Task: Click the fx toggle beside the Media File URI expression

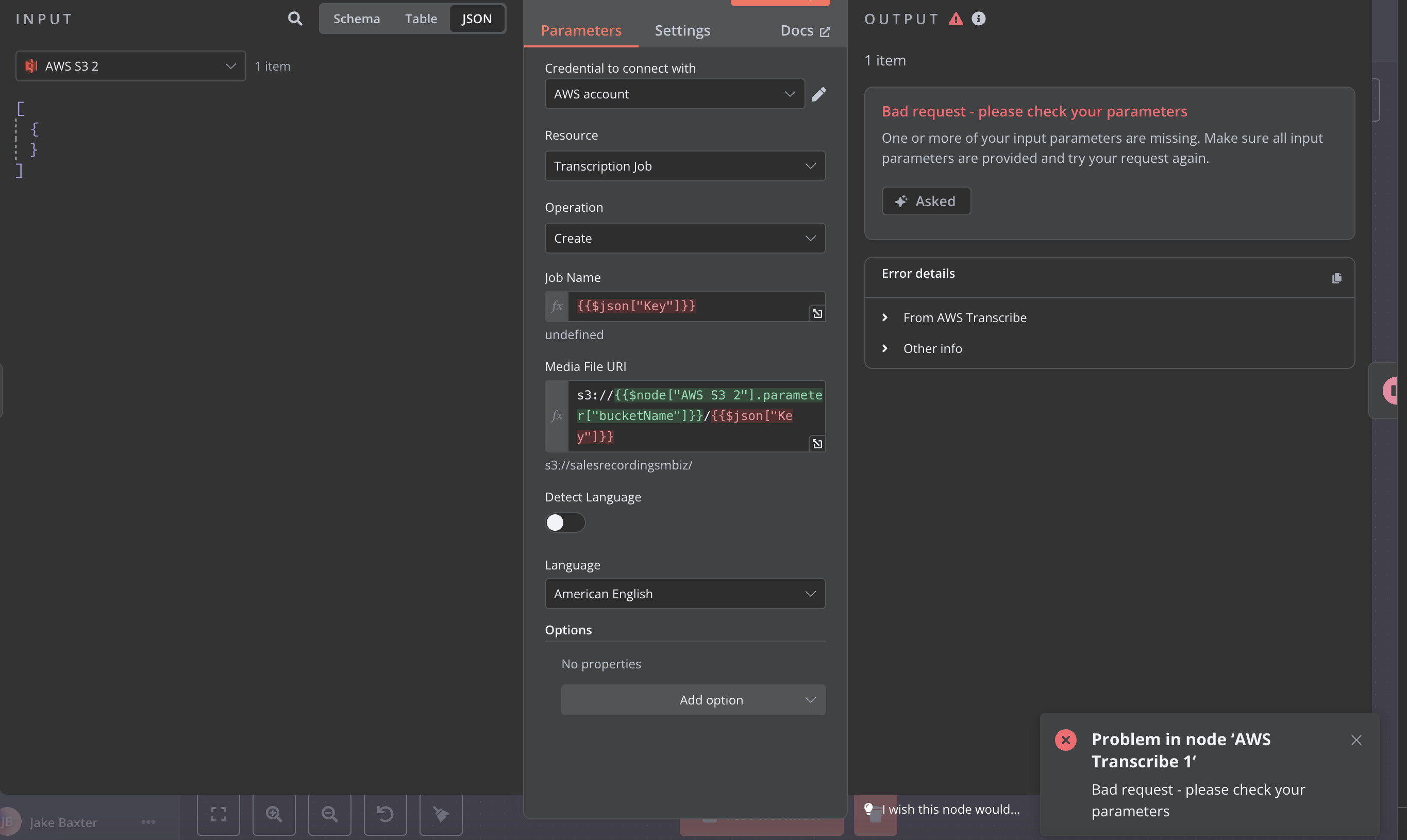Action: pos(557,416)
